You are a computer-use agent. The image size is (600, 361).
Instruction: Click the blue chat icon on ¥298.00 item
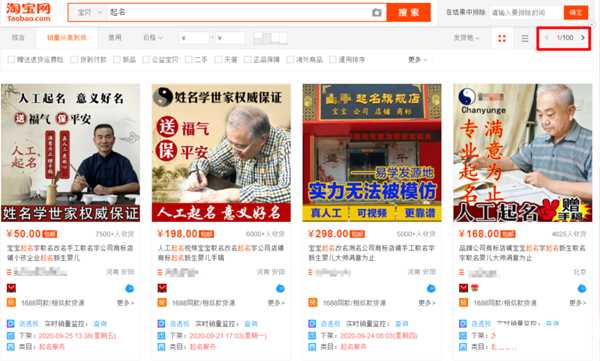click(431, 288)
